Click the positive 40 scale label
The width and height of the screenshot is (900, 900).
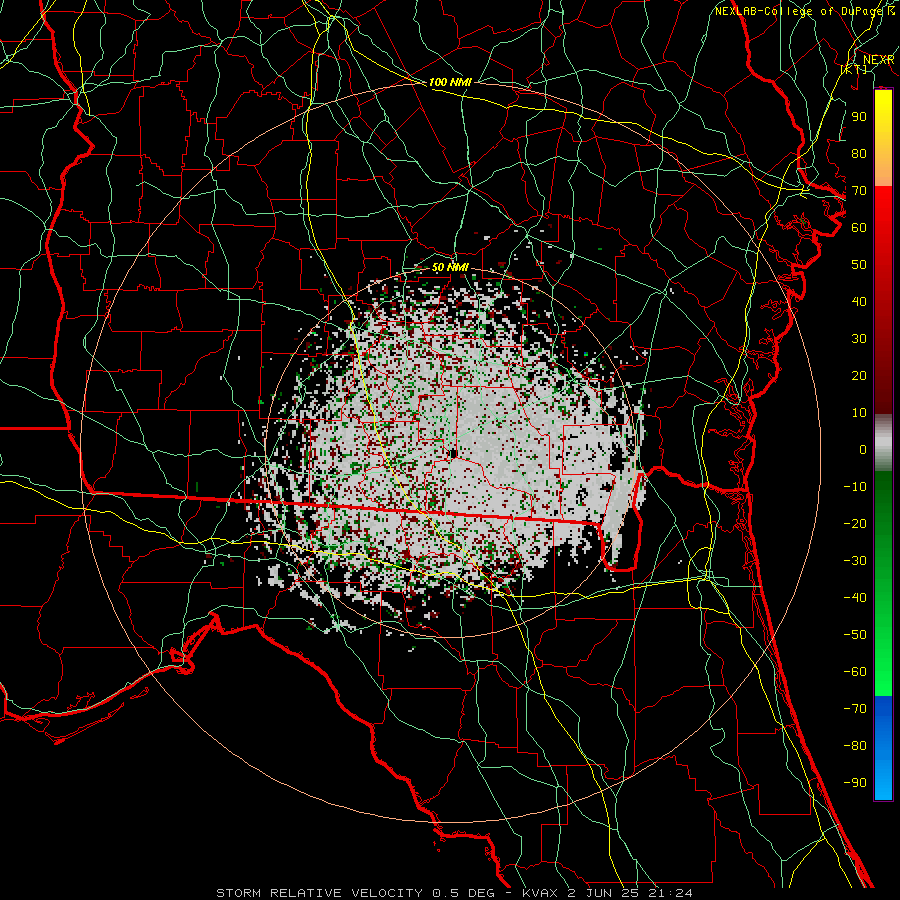point(859,301)
